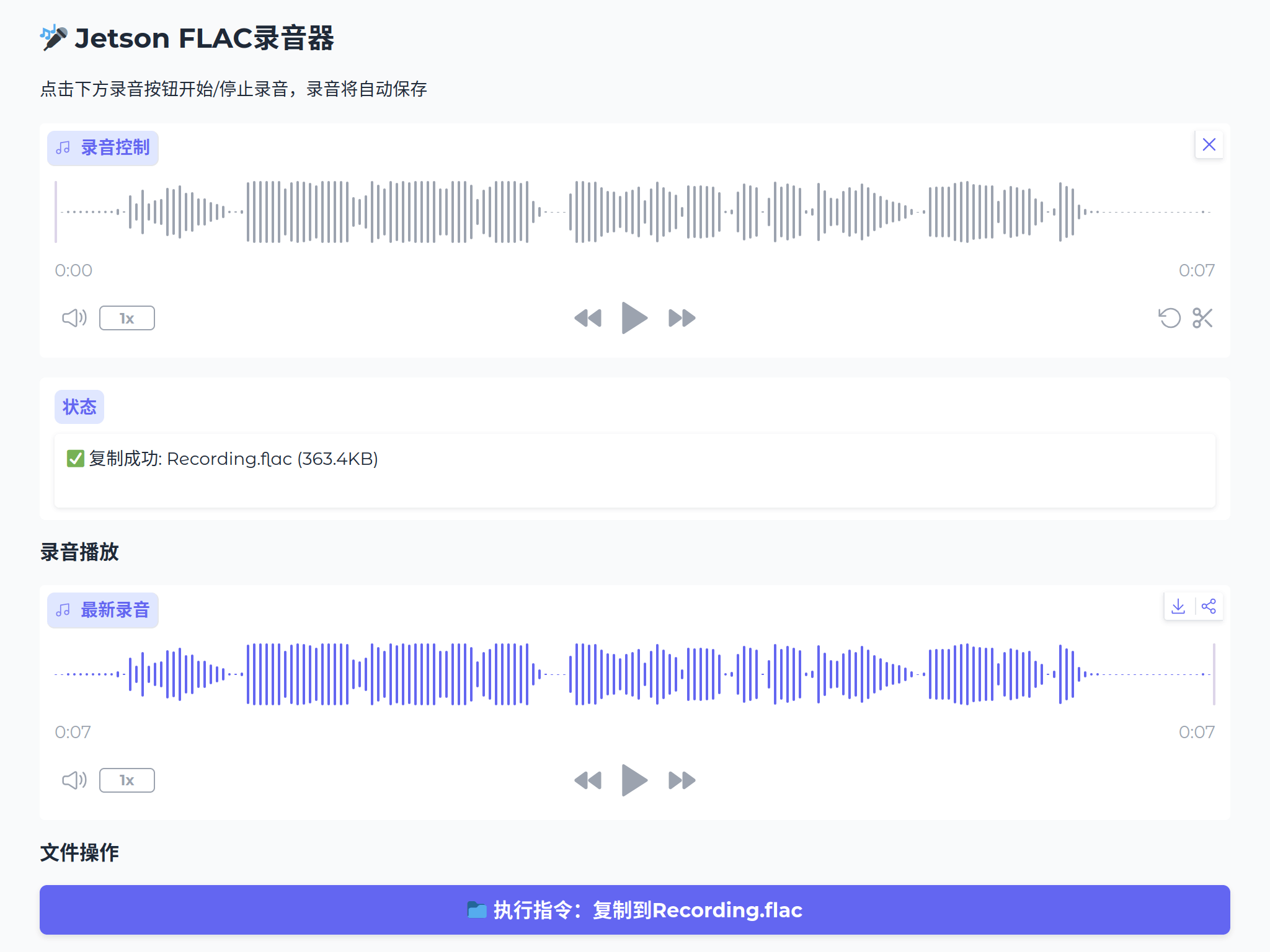Click the music note icon beside 录音控制
Image resolution: width=1270 pixels, height=952 pixels.
pyautogui.click(x=62, y=148)
